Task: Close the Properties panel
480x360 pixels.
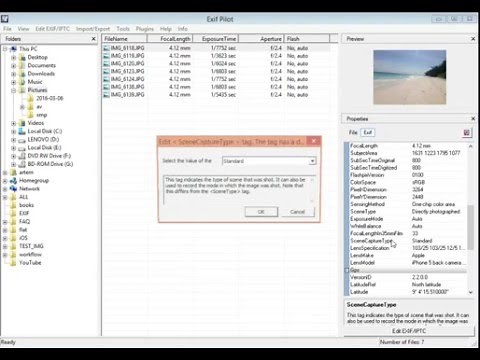Action: pos(473,119)
